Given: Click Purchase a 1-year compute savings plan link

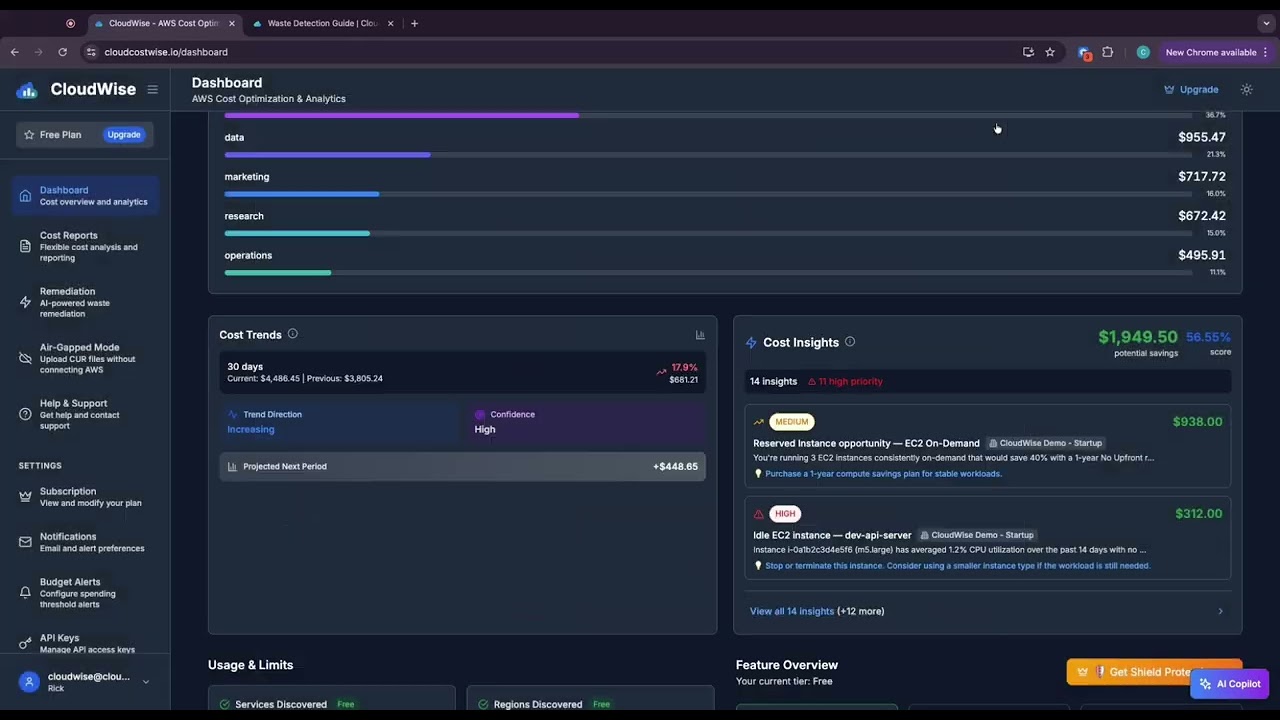Looking at the screenshot, I should (883, 474).
